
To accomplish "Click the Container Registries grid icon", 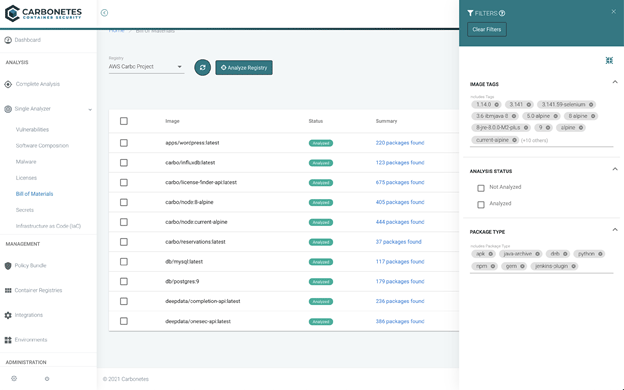I will point(8,291).
